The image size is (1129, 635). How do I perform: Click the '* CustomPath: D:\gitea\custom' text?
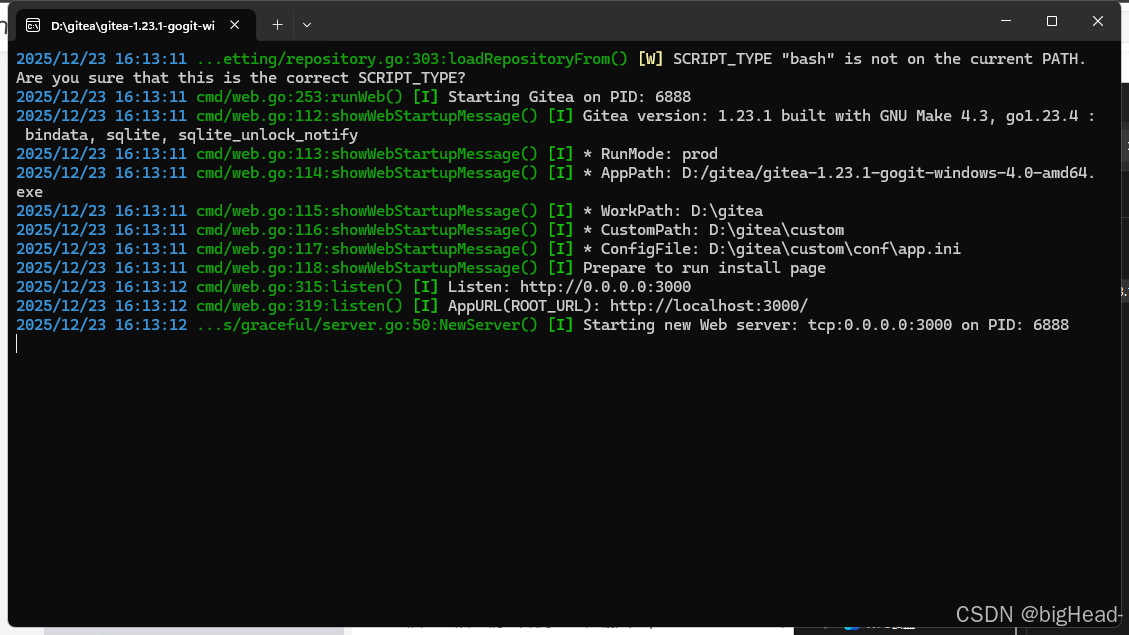713,230
